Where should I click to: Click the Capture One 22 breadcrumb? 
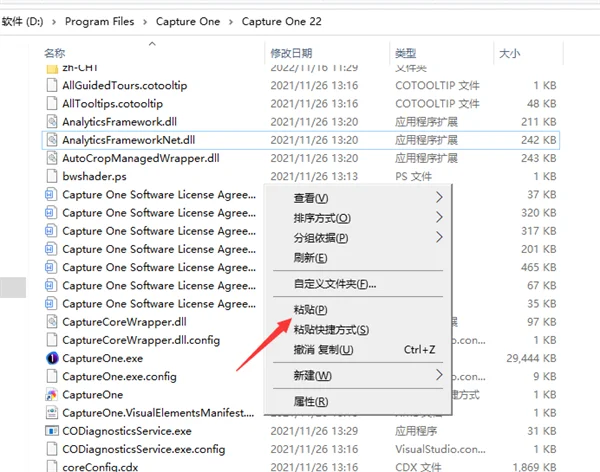[282, 21]
